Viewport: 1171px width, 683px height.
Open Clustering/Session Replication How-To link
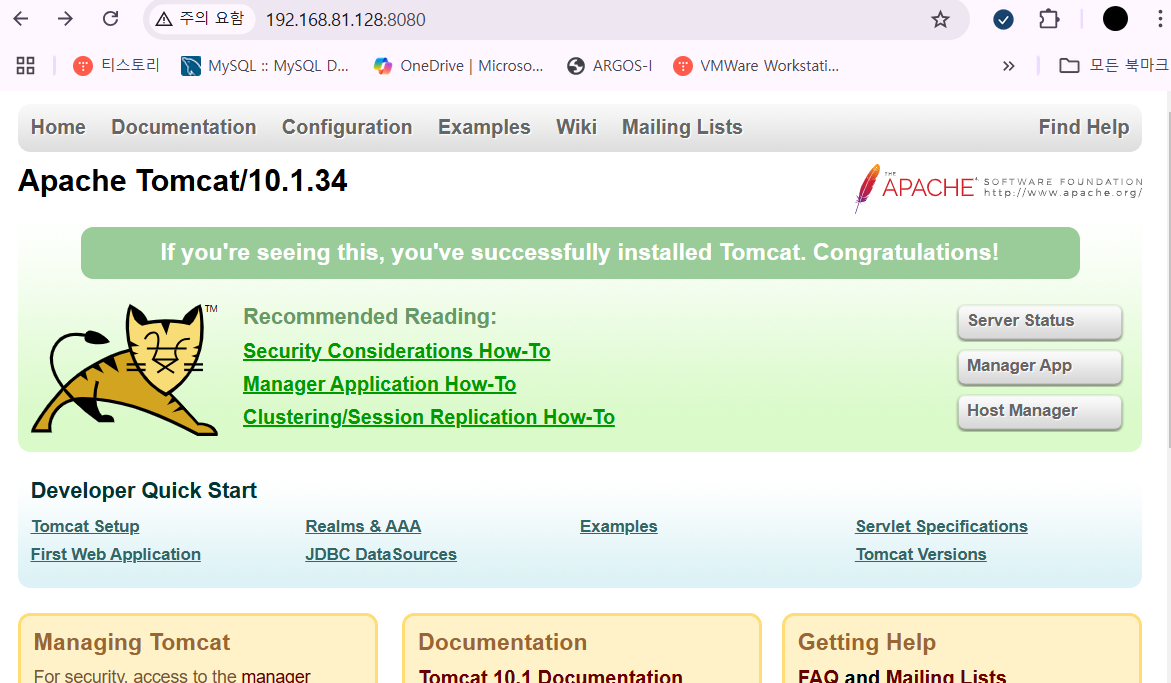pyautogui.click(x=429, y=417)
